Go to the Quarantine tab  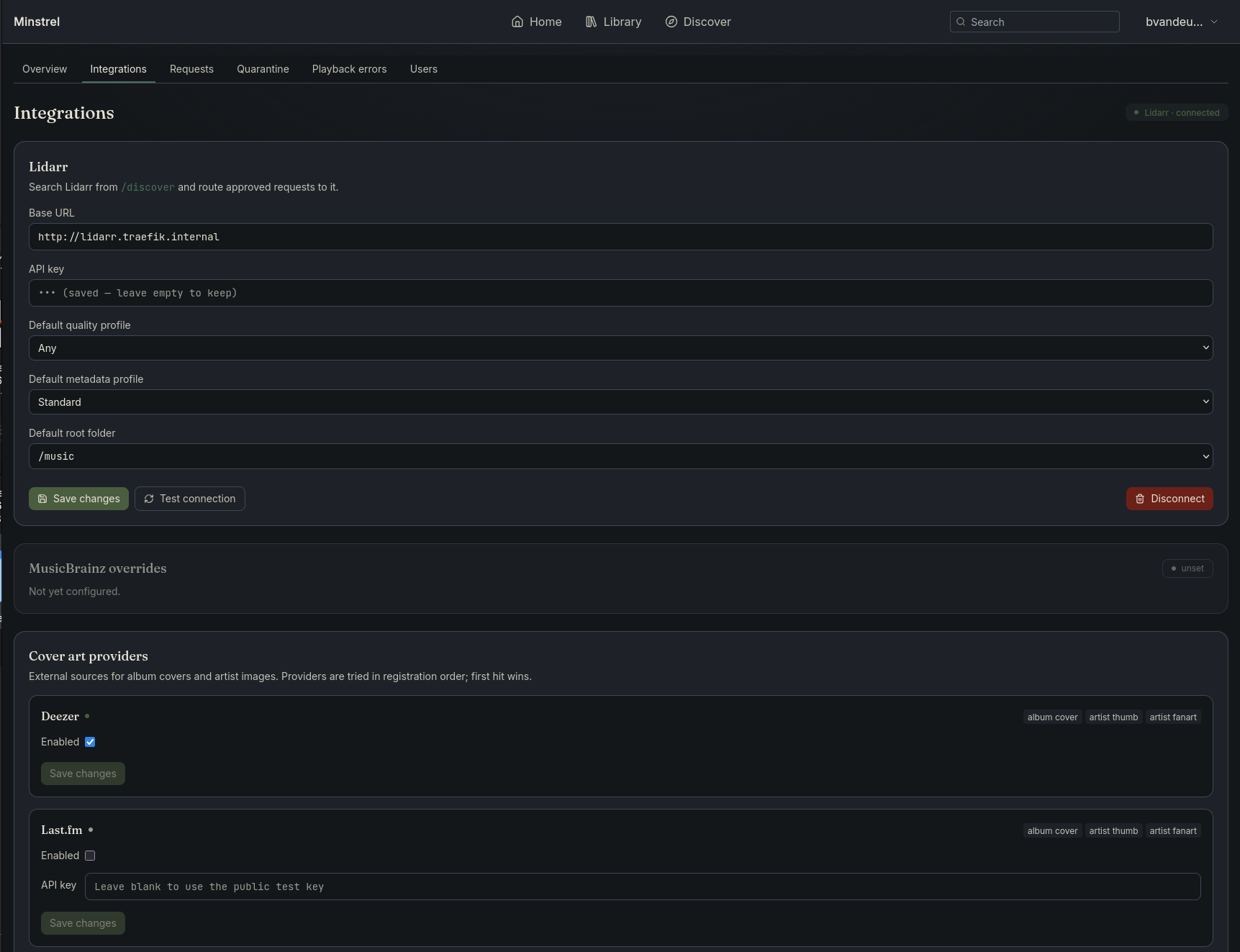click(x=263, y=69)
